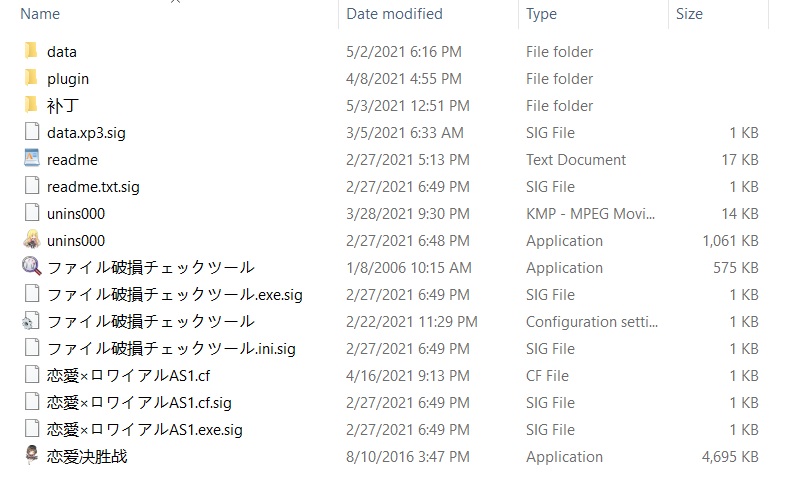Sort by the Date modified column header

coord(394,14)
